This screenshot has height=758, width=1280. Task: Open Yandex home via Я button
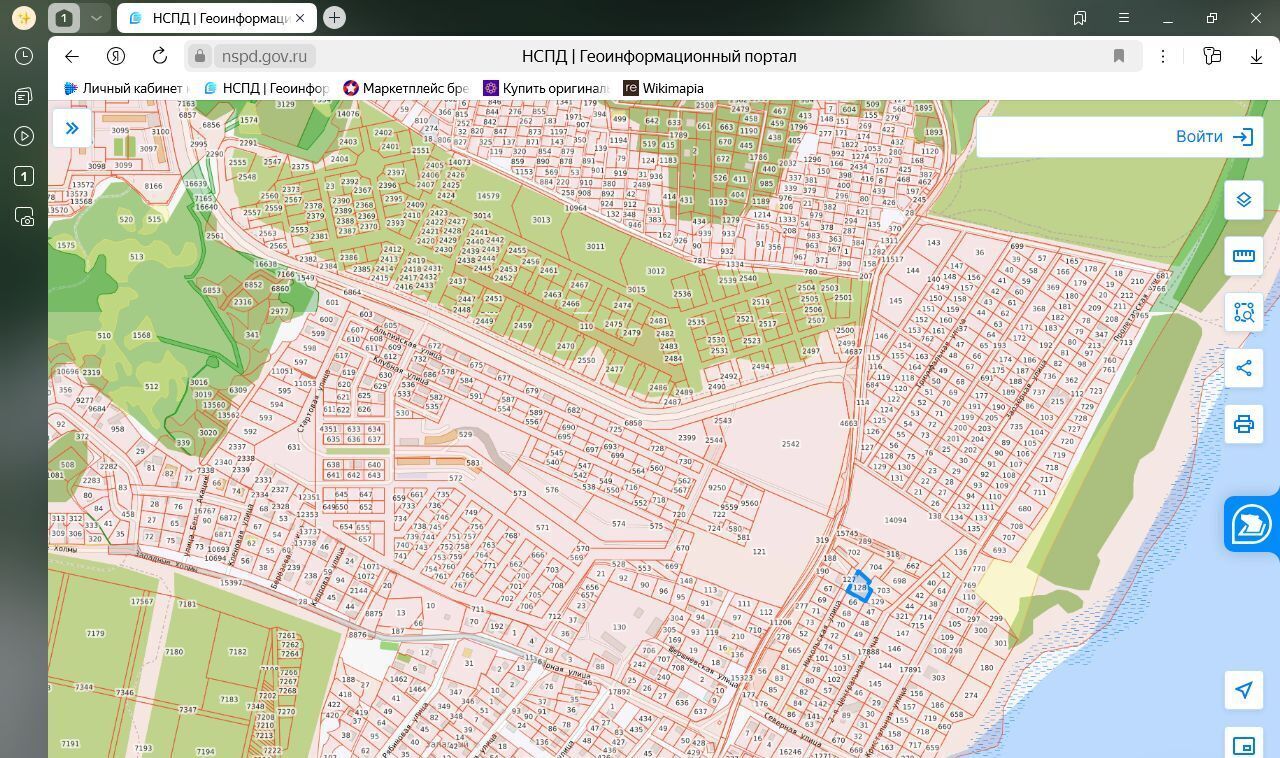[x=117, y=56]
